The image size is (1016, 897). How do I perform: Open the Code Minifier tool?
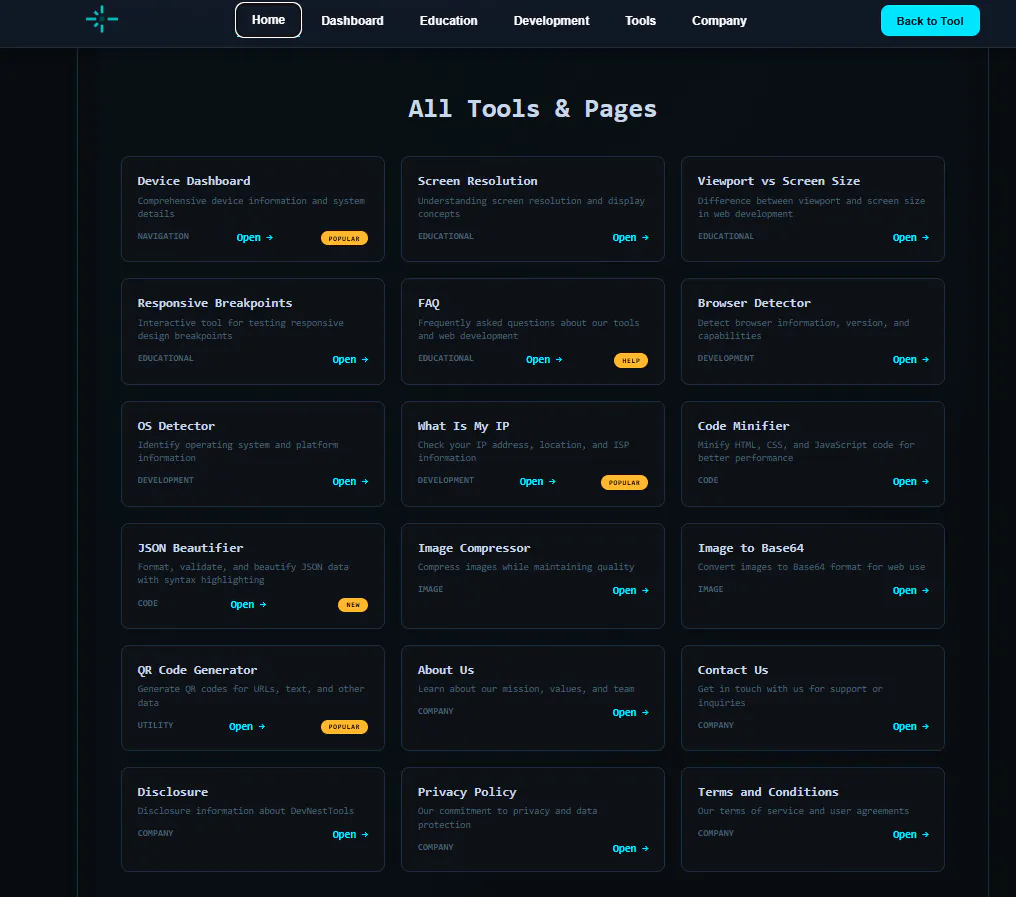910,482
